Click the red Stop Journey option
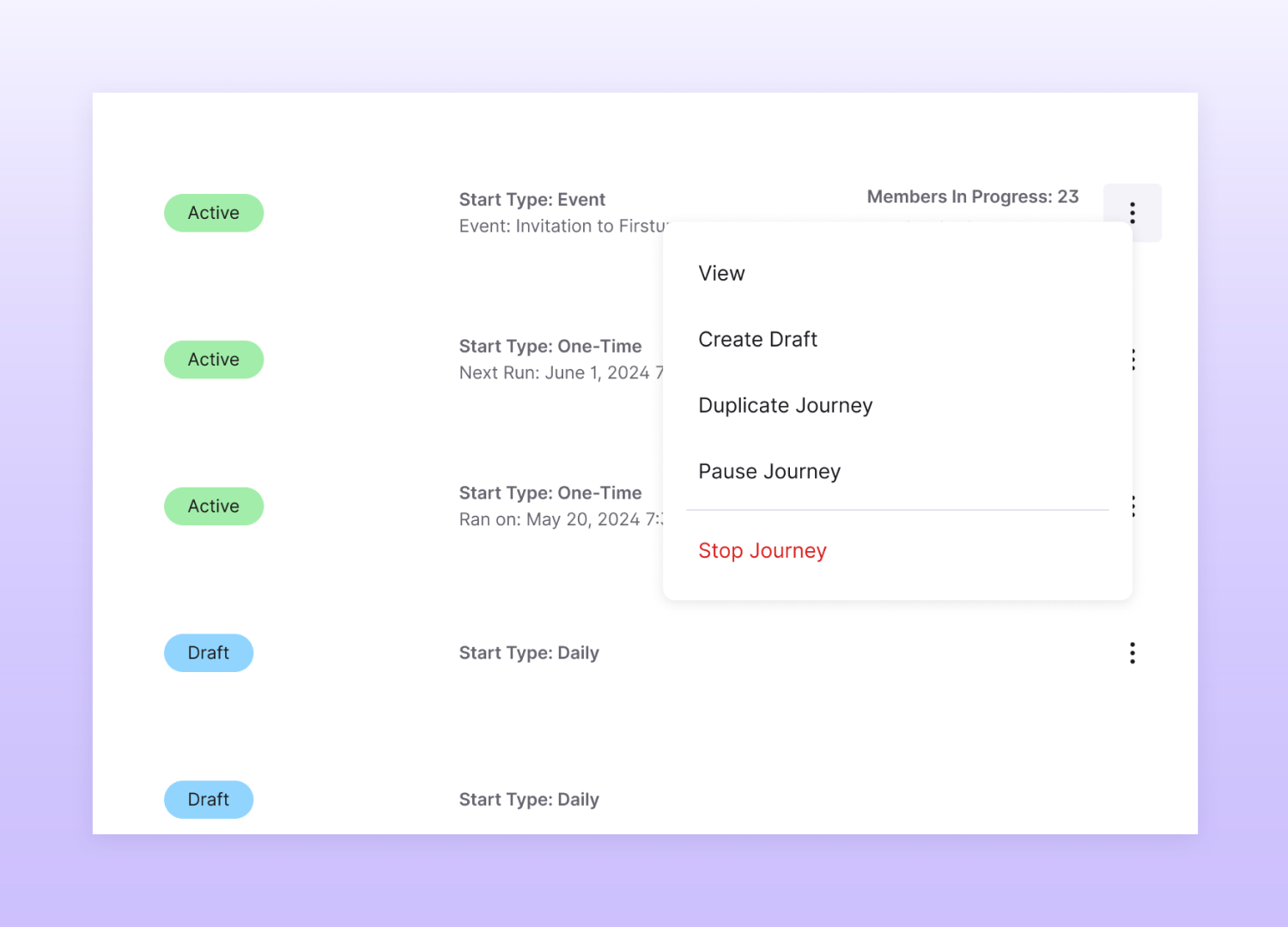The height and width of the screenshot is (927, 1288). [762, 550]
